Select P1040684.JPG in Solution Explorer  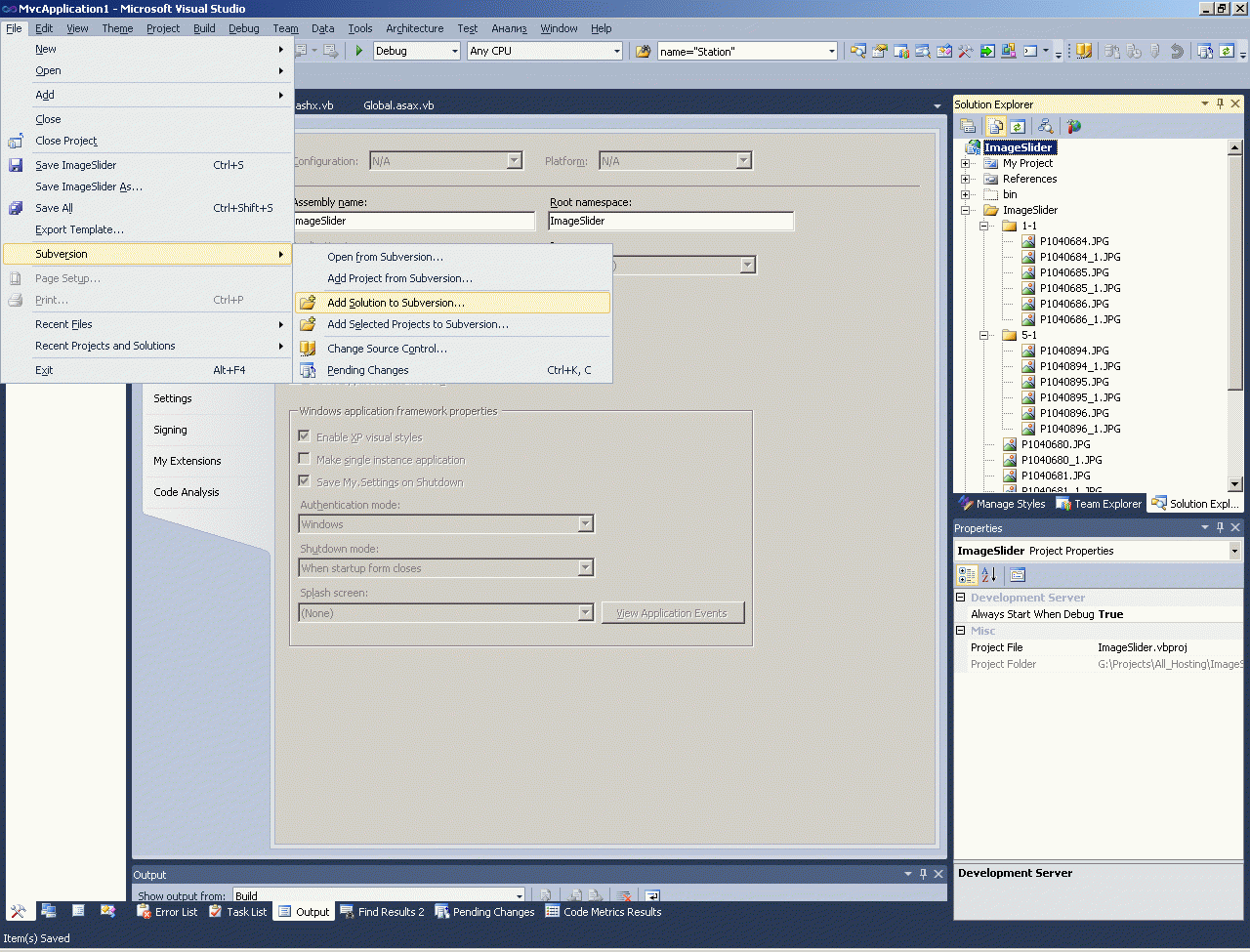[1074, 241]
